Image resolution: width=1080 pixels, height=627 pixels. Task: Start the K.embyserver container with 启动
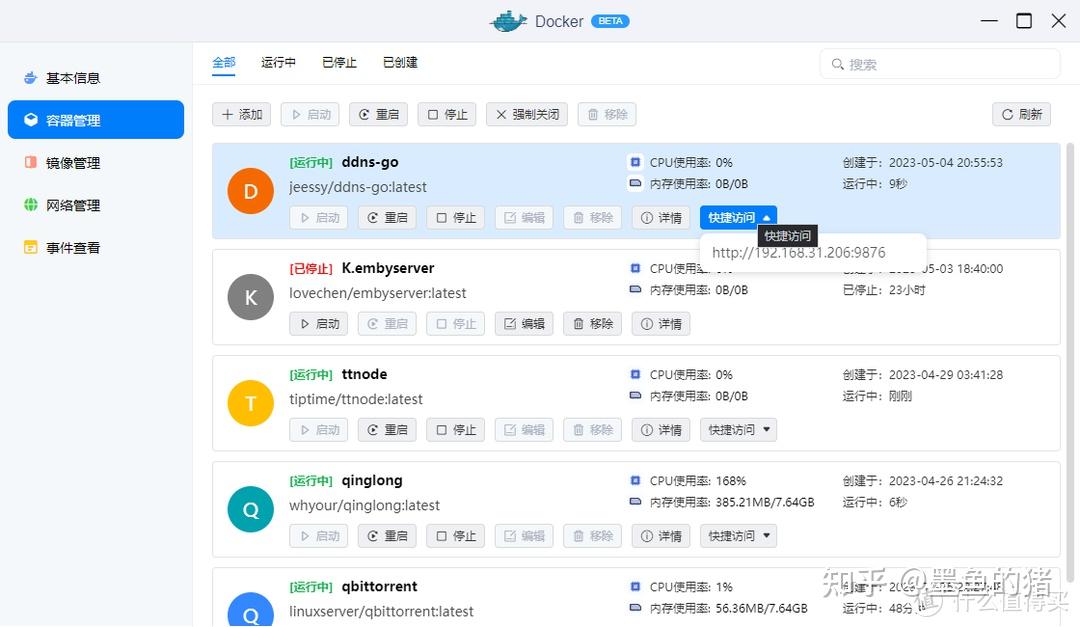pos(318,323)
